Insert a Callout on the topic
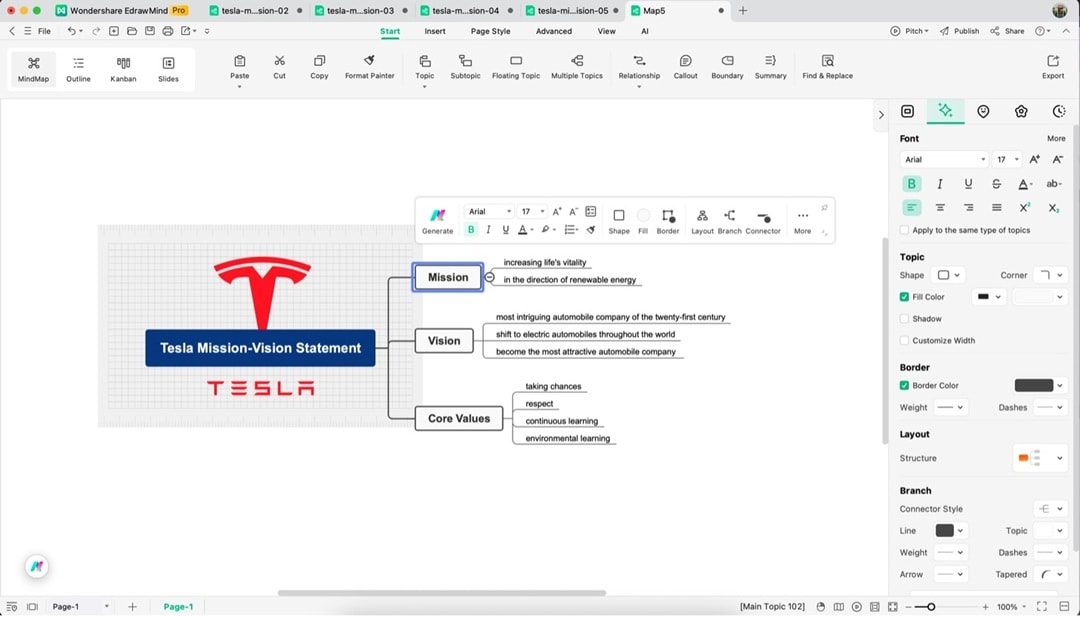Viewport: 1080px width, 617px height. [685, 68]
